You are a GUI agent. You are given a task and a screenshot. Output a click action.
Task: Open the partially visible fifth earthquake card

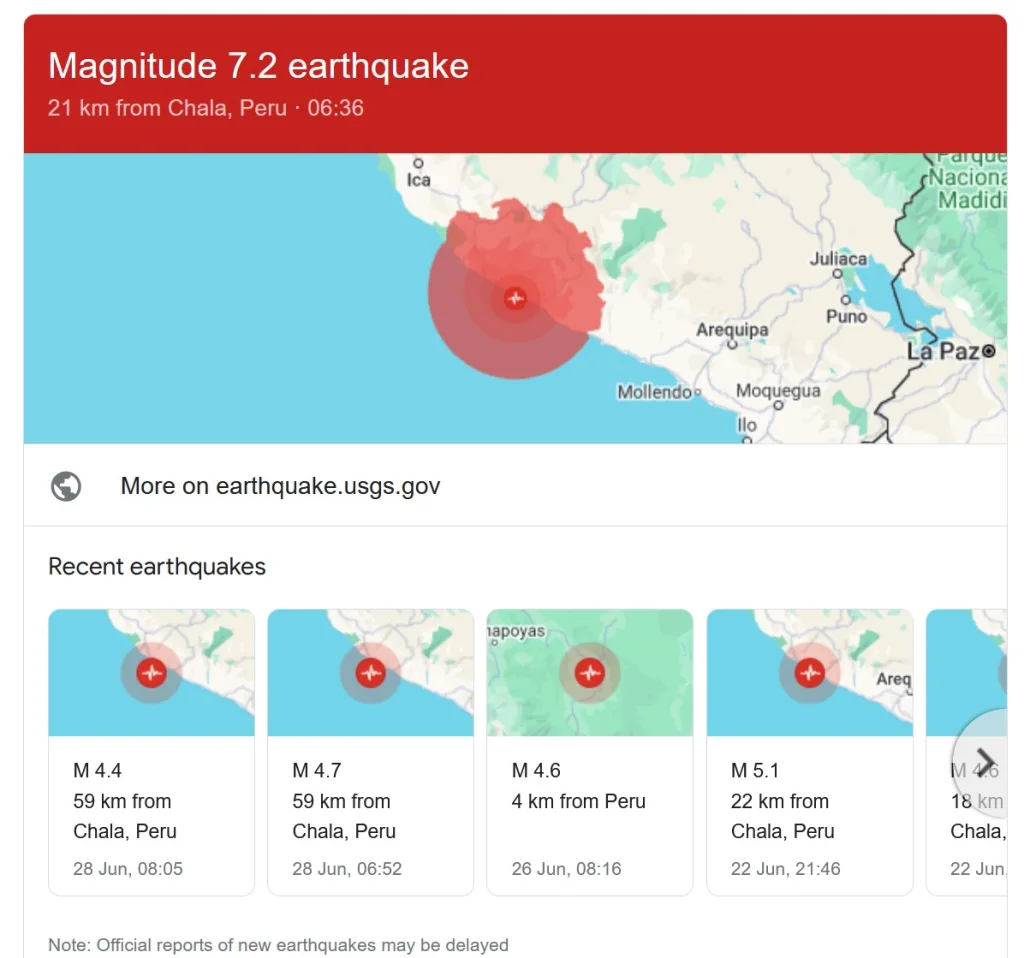point(967,752)
